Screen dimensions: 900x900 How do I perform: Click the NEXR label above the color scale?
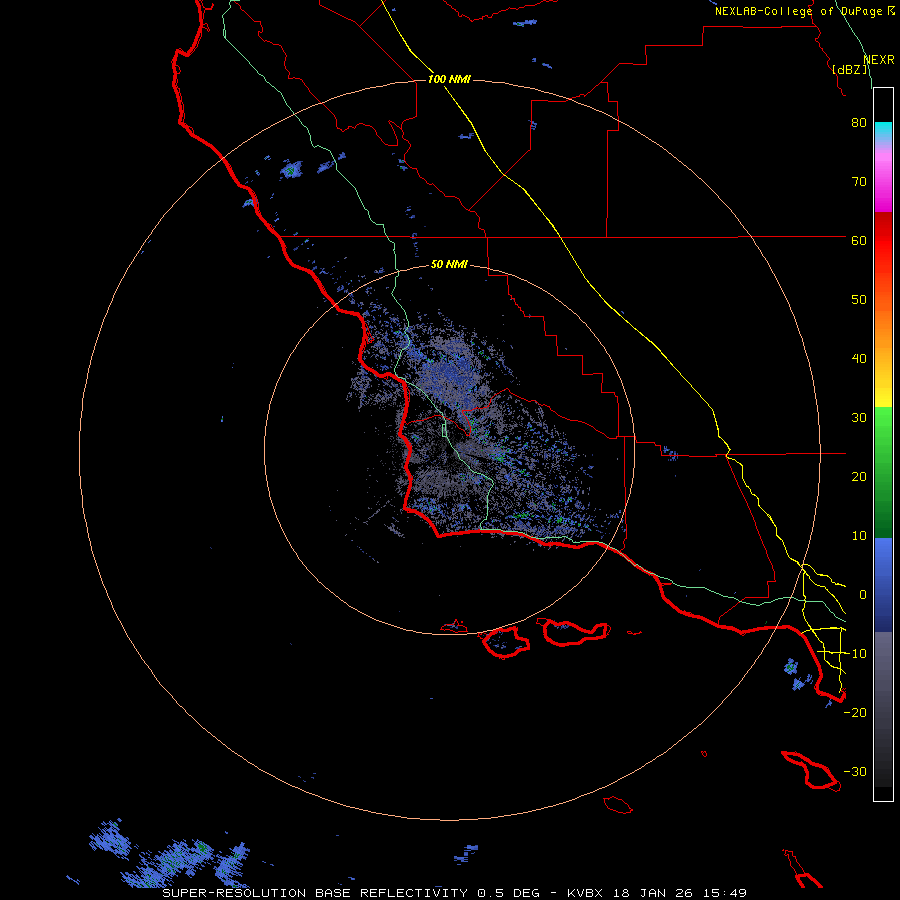tap(879, 60)
